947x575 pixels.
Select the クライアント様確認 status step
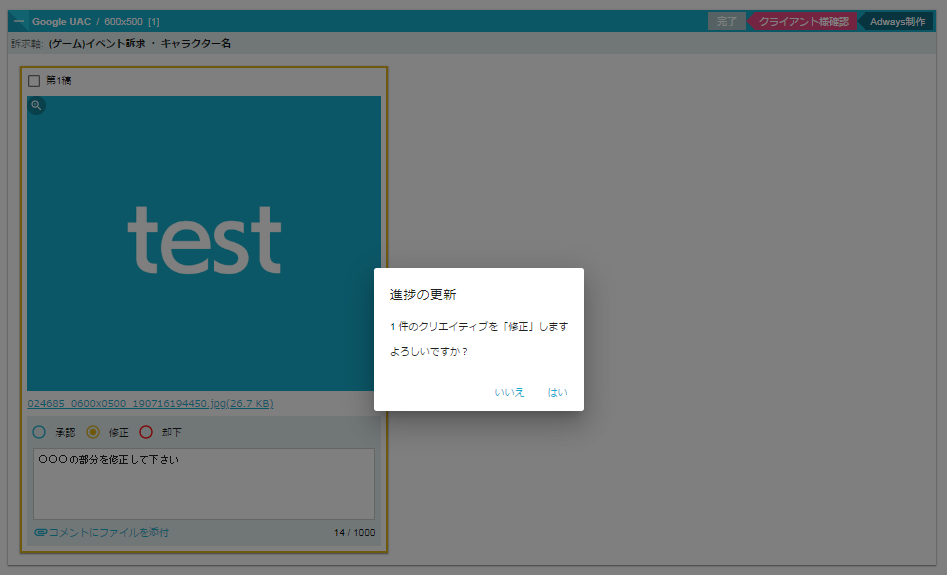pos(803,21)
